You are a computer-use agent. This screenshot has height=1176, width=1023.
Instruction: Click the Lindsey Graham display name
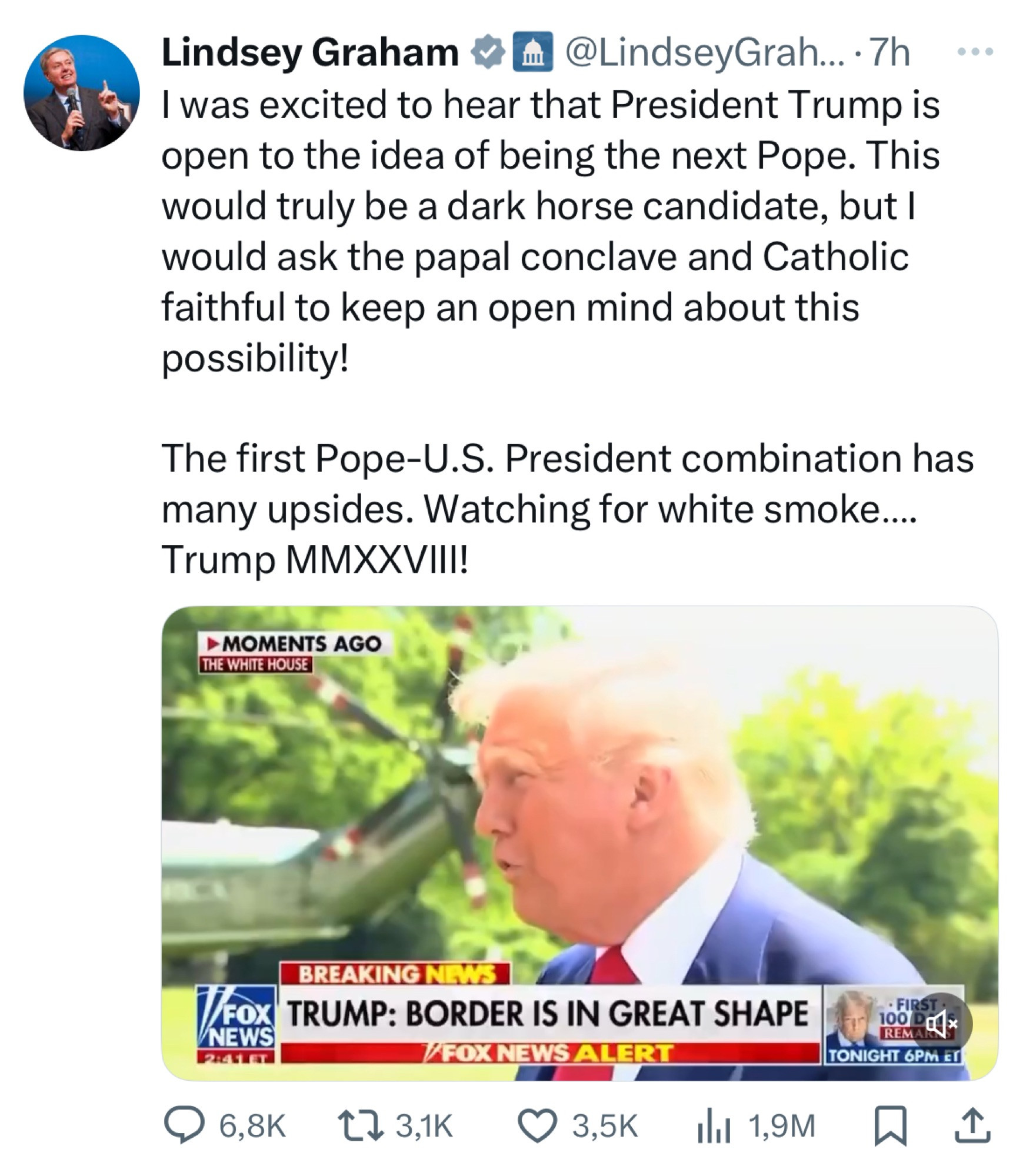pos(310,52)
